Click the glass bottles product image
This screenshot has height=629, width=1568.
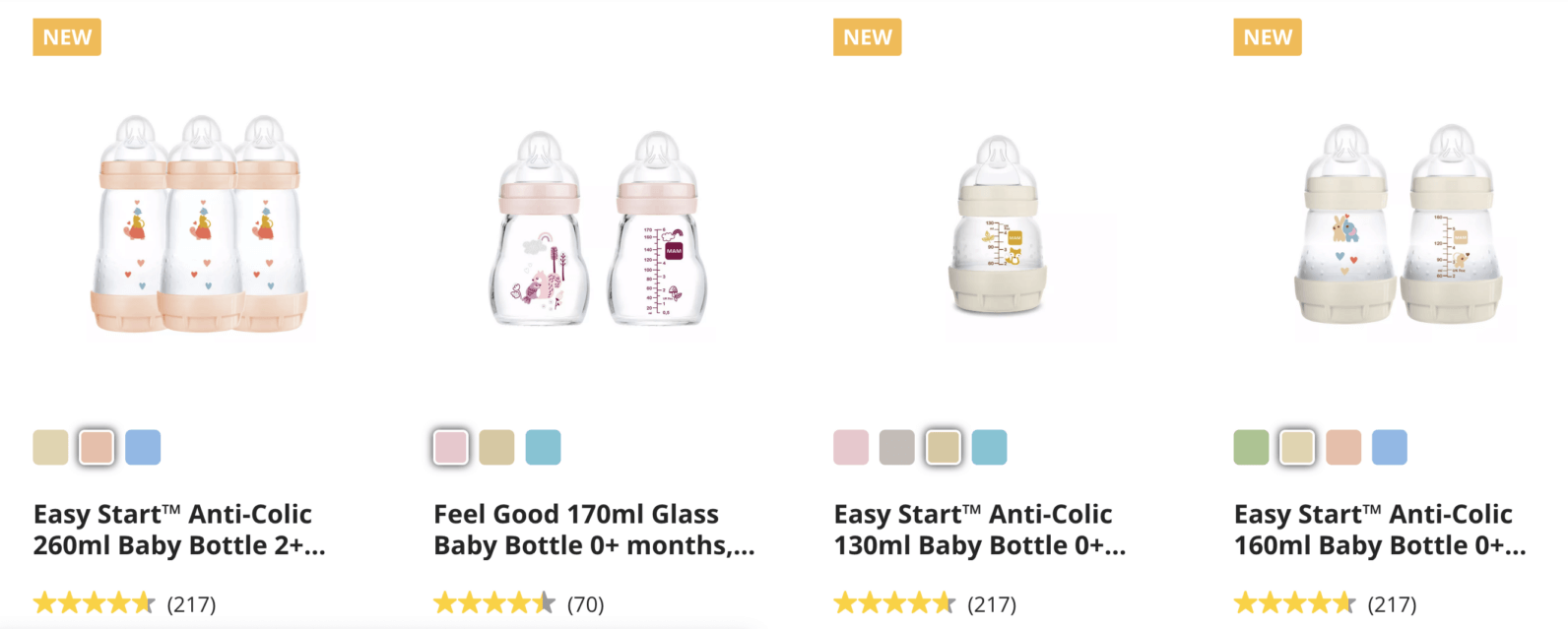[x=599, y=229]
